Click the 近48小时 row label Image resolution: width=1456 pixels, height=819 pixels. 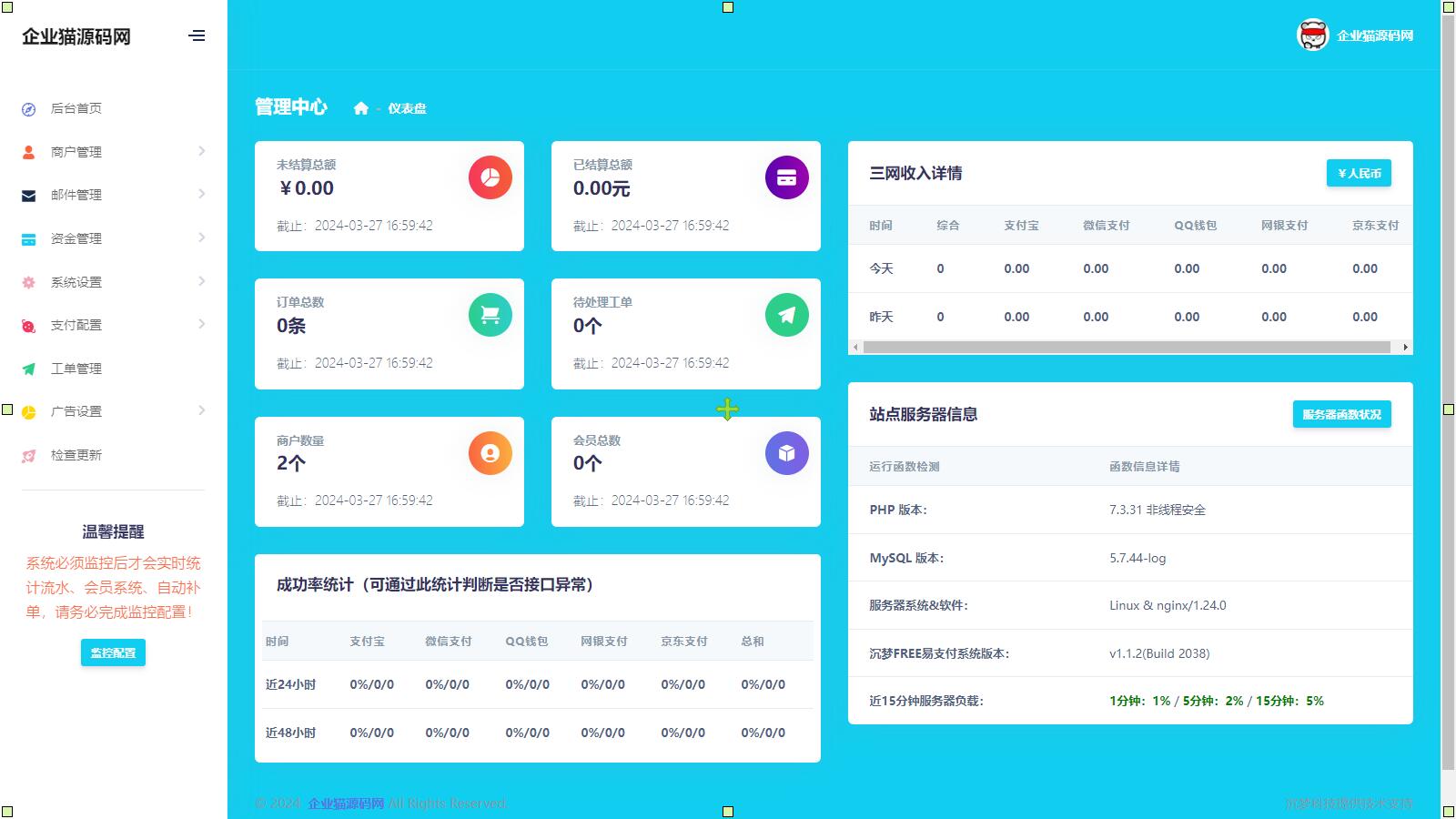coord(290,733)
